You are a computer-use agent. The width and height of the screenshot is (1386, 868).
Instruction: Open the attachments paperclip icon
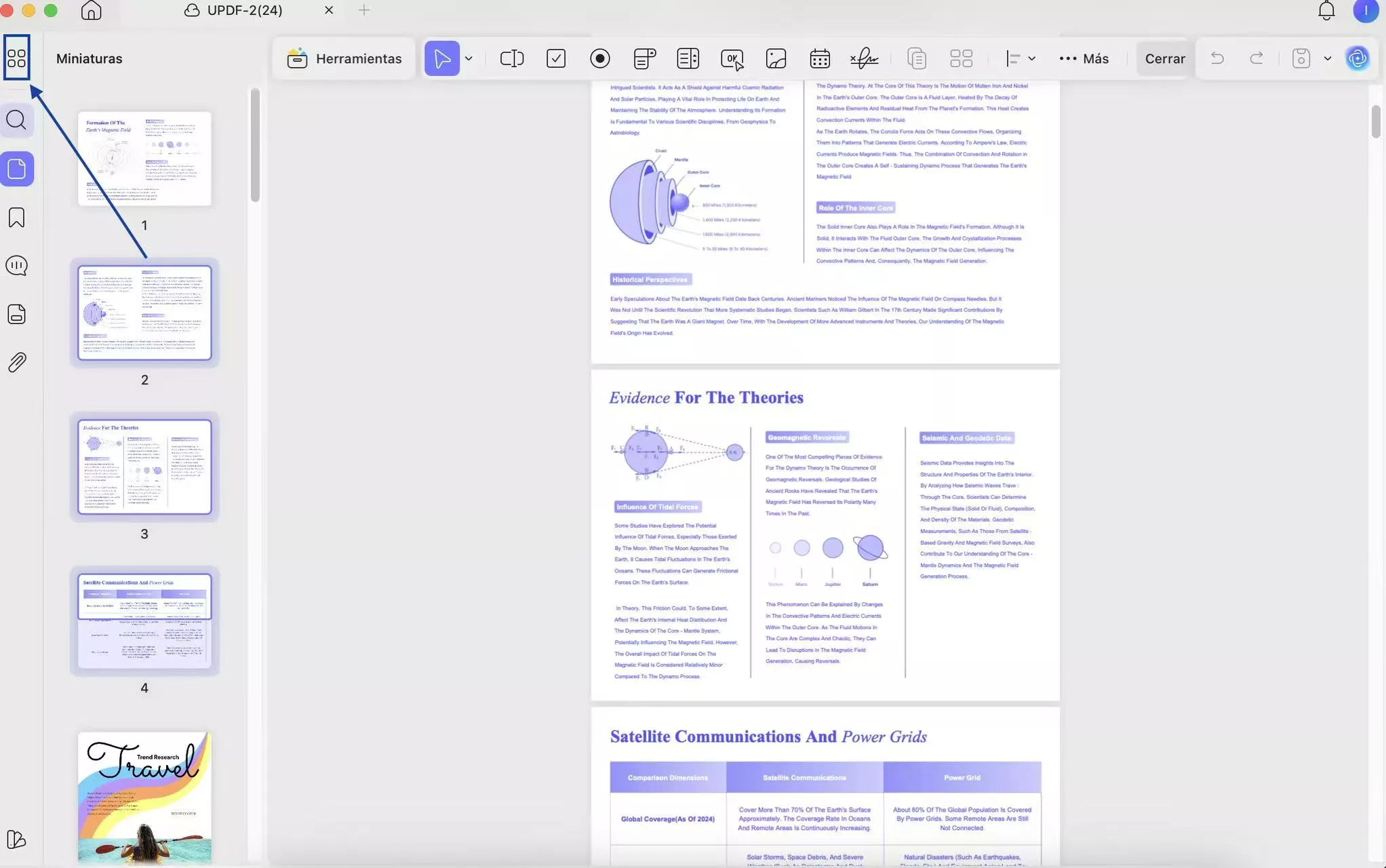16,362
